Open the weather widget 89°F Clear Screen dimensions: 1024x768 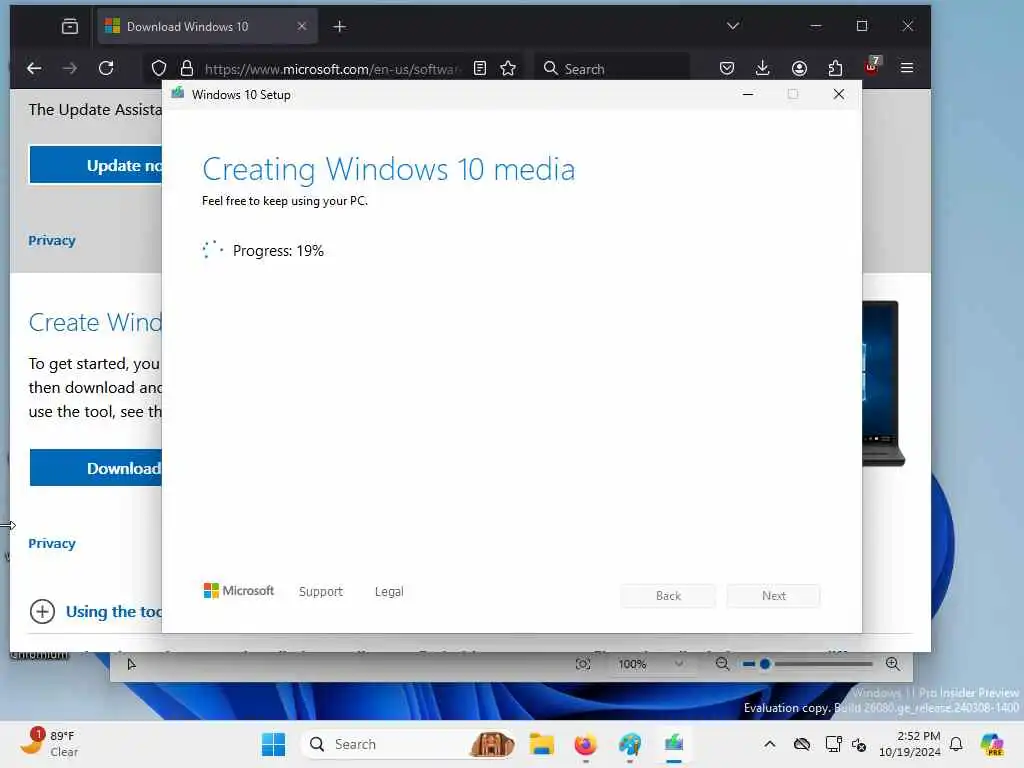[x=48, y=743]
